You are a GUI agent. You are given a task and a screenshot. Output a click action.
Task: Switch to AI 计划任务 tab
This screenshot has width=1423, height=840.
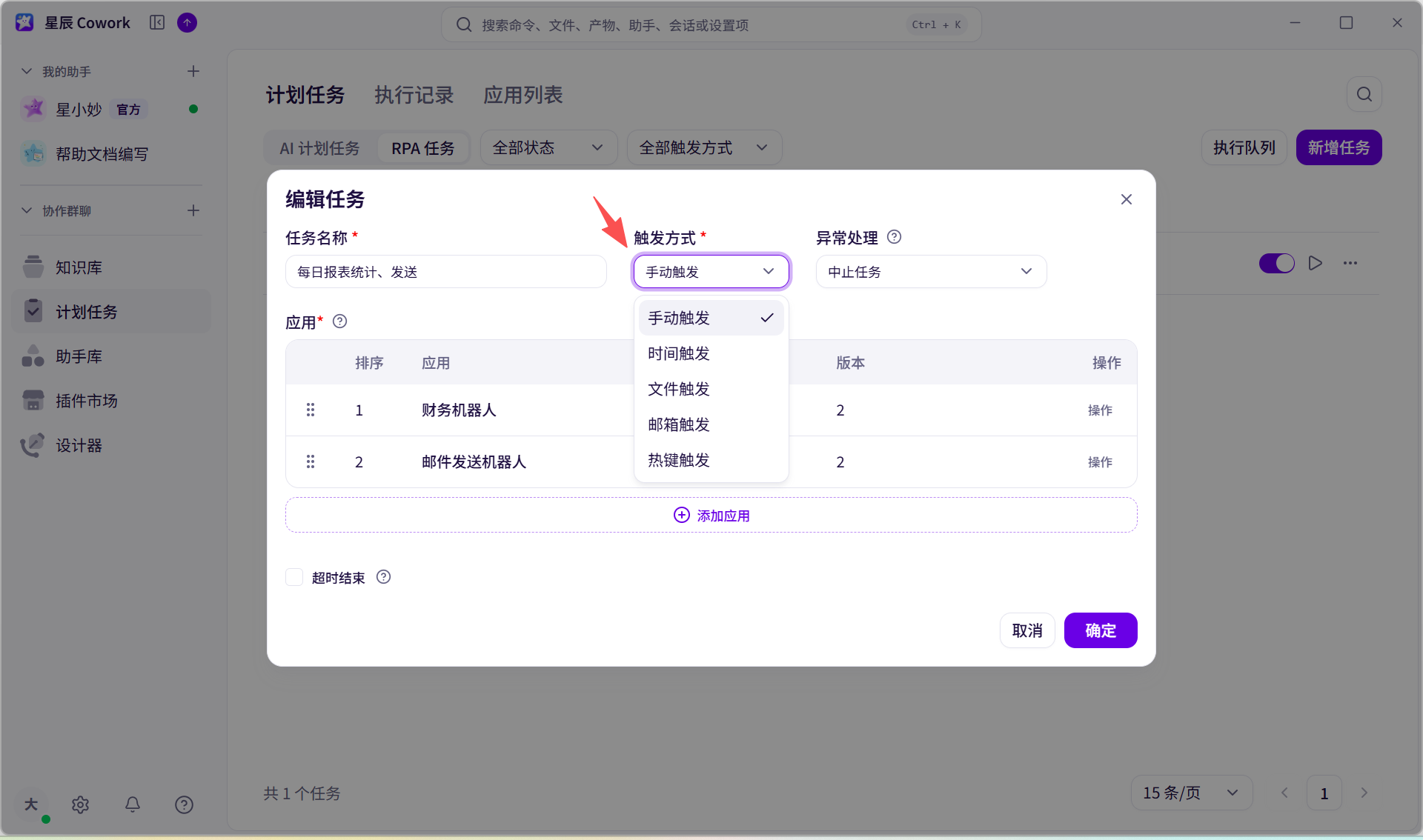(x=319, y=148)
